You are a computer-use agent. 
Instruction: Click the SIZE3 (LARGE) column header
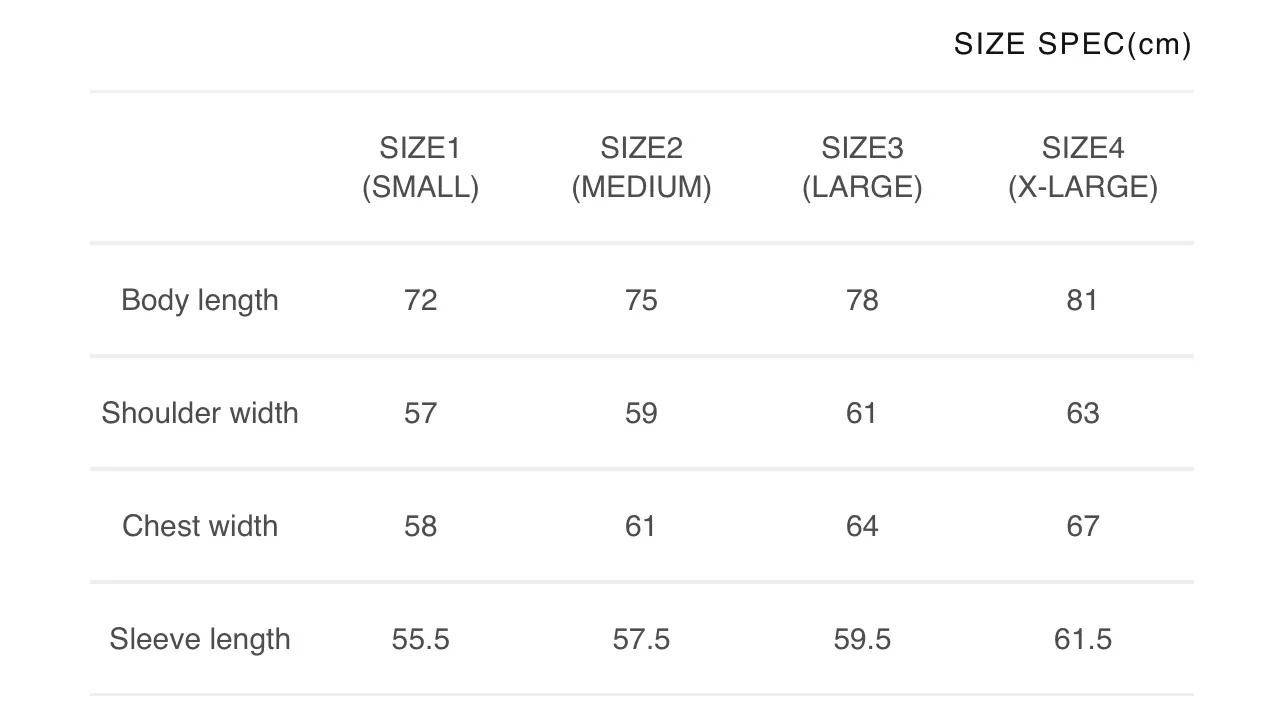862,168
